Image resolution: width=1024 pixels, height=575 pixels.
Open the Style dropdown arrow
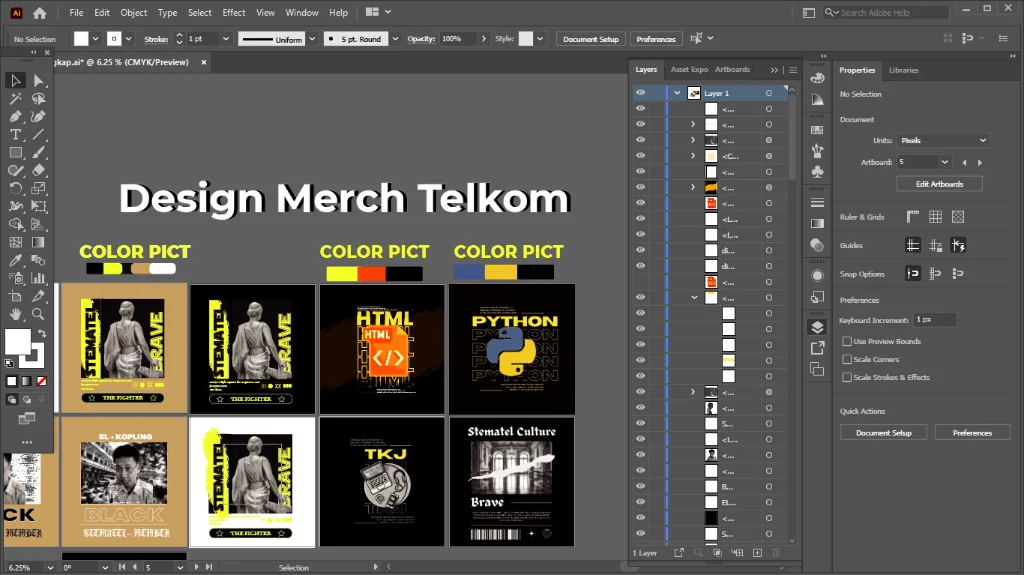(x=540, y=39)
